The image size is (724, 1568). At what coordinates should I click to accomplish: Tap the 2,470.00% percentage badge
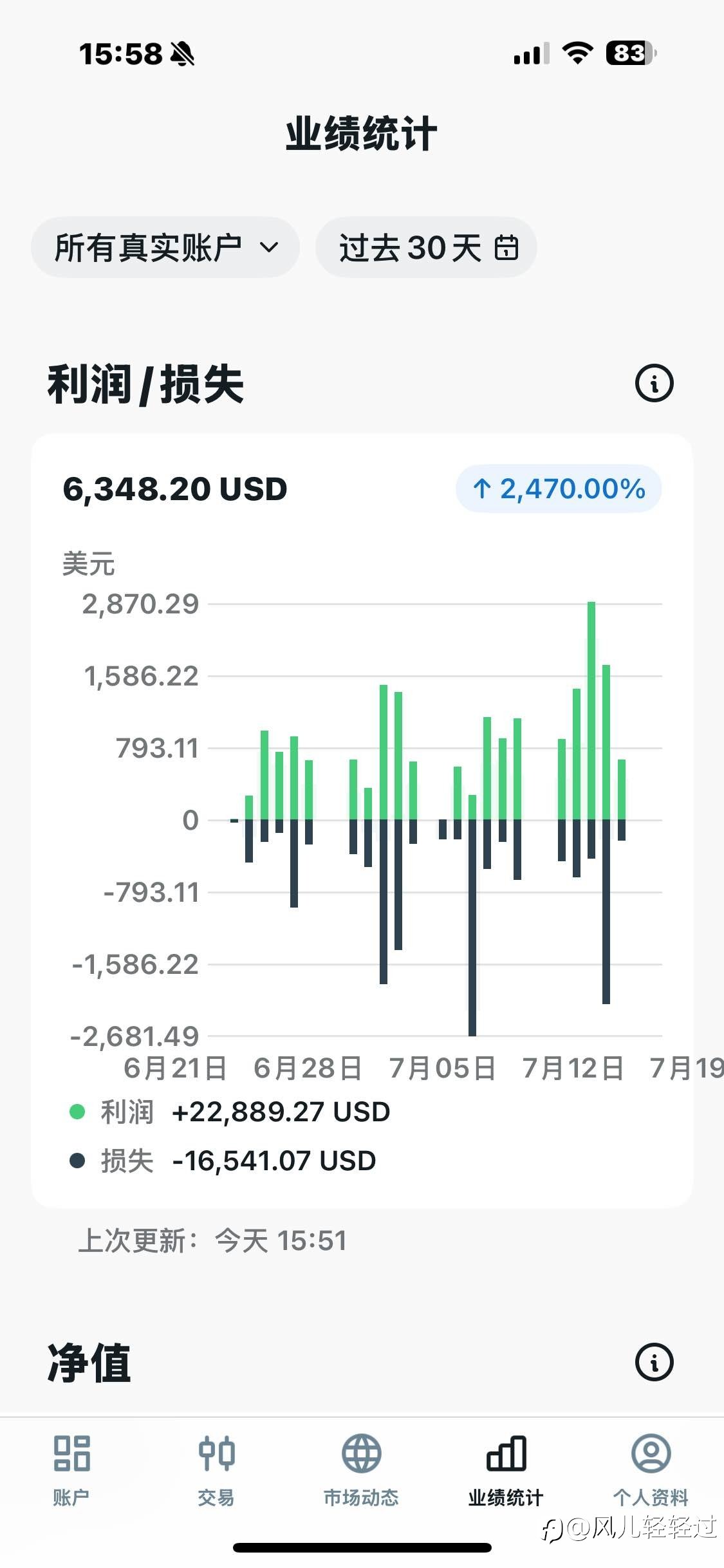559,489
